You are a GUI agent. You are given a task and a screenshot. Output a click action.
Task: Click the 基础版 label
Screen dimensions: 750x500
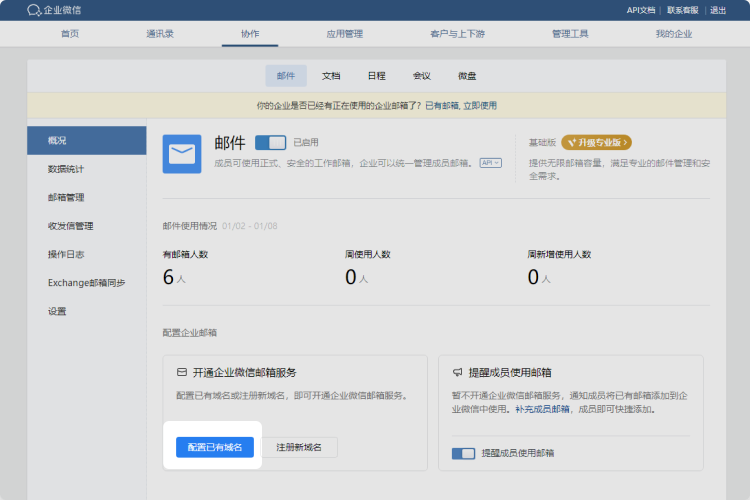(542, 142)
